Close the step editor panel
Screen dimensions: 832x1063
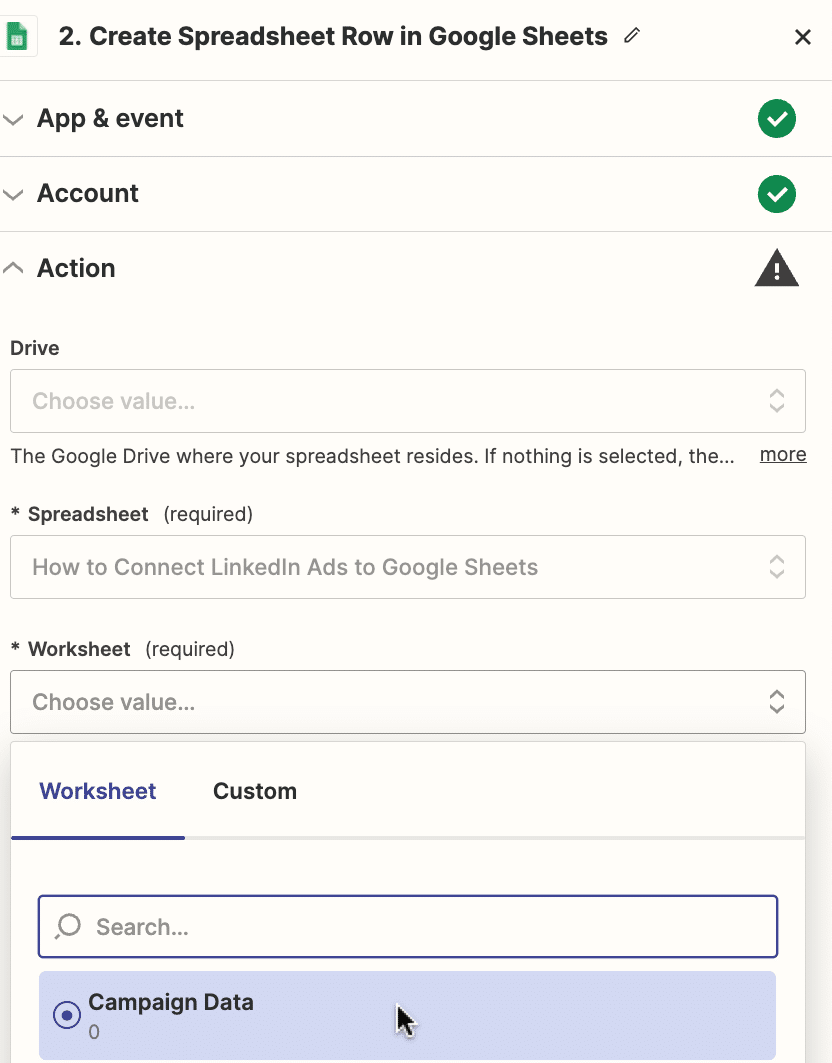pos(803,37)
